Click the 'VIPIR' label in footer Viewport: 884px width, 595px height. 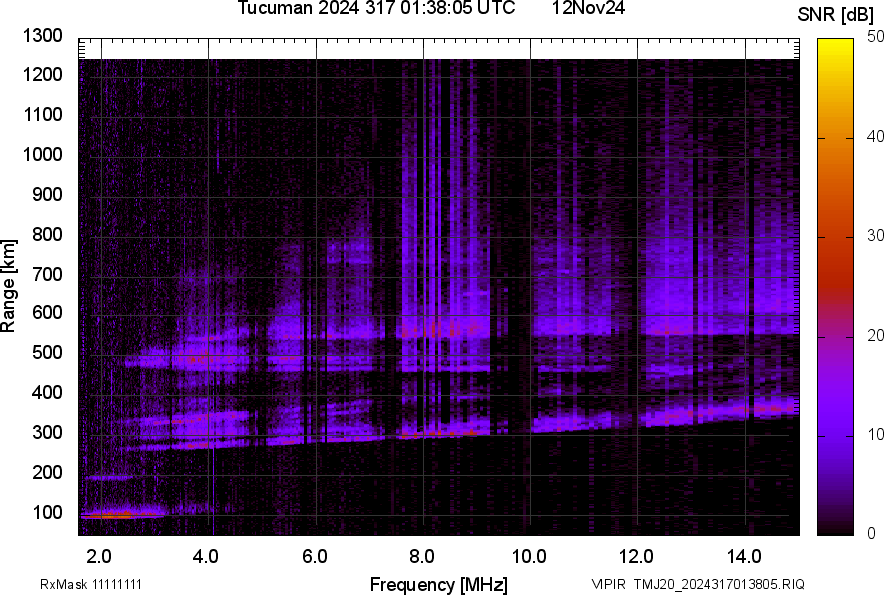click(x=608, y=584)
